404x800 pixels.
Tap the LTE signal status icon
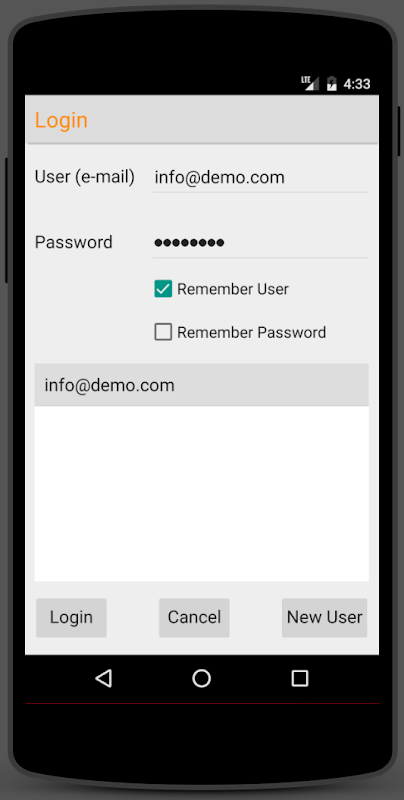tap(310, 83)
